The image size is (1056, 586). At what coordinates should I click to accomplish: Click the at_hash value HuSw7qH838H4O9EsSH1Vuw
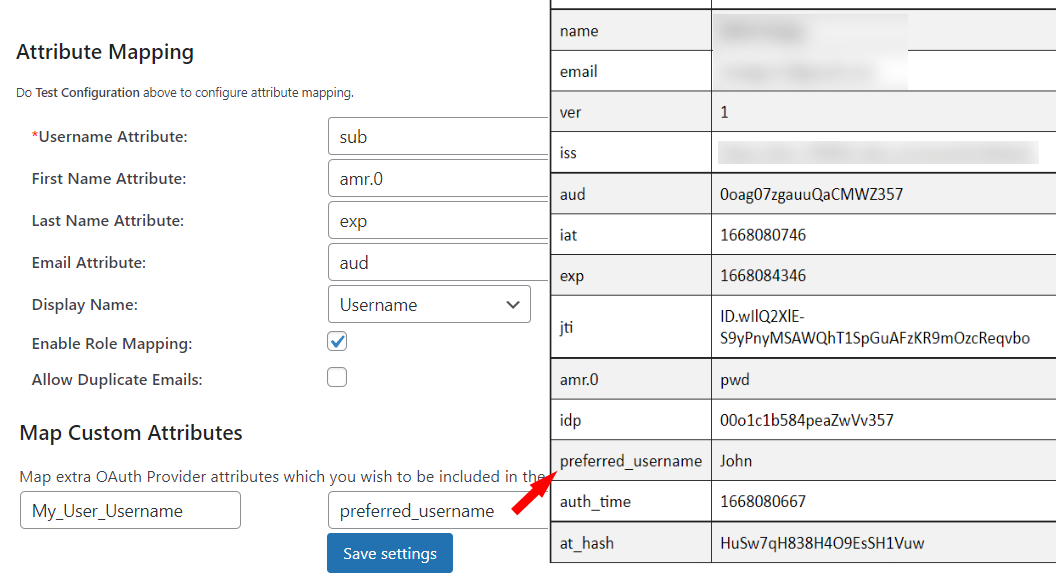[x=822, y=543]
